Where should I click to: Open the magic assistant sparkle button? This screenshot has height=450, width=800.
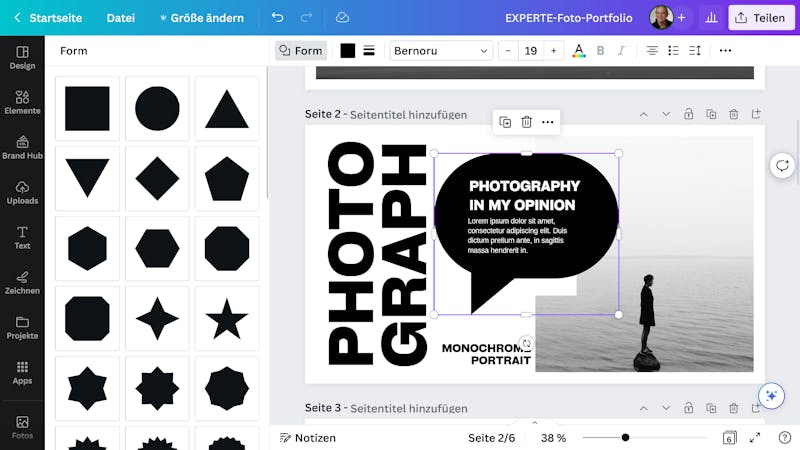771,396
